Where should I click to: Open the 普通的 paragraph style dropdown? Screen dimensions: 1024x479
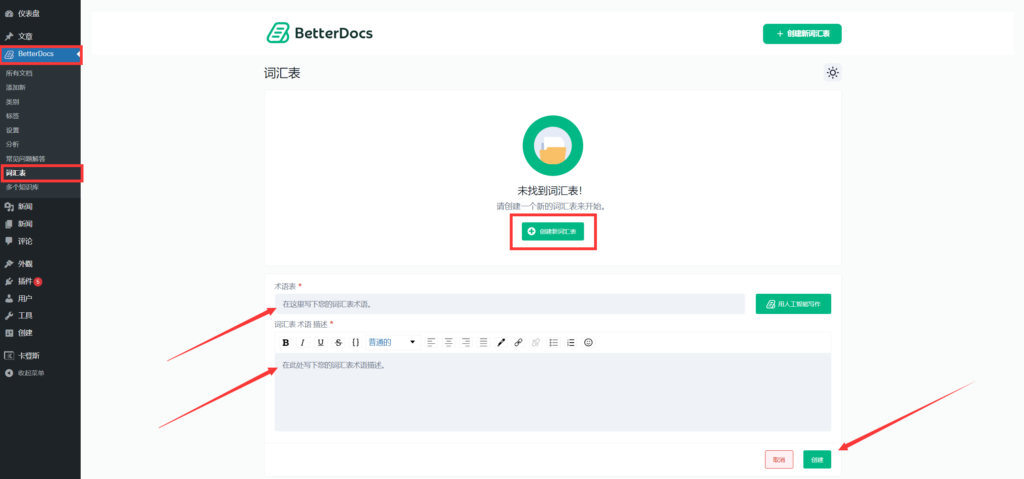tap(392, 342)
